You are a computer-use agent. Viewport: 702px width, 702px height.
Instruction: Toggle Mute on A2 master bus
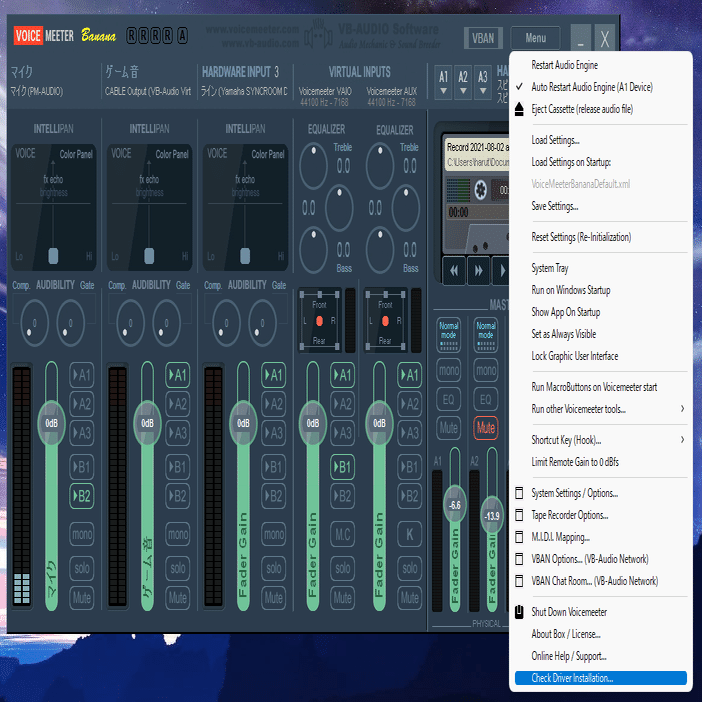click(486, 428)
